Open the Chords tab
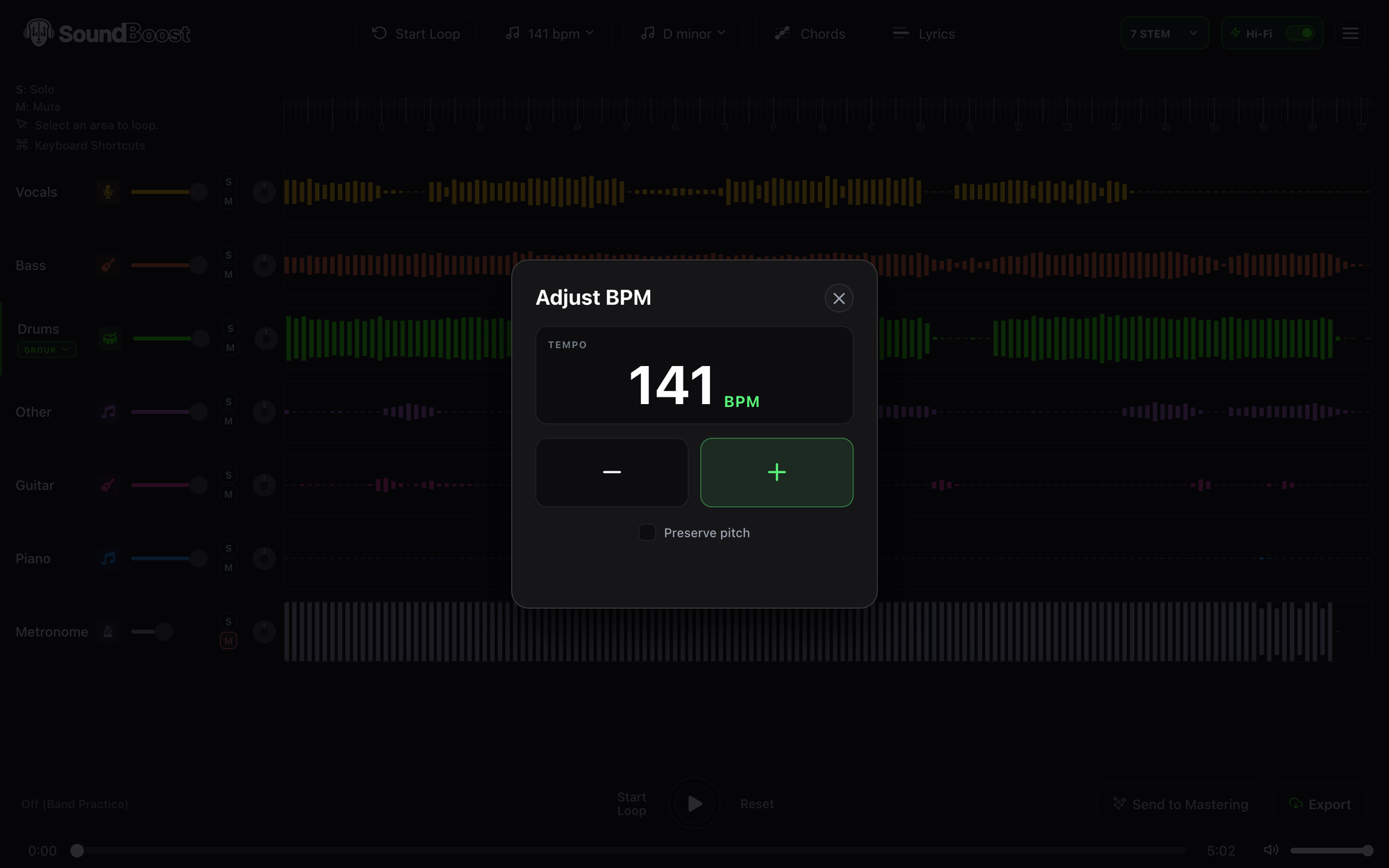Viewport: 1389px width, 868px height. coord(810,33)
